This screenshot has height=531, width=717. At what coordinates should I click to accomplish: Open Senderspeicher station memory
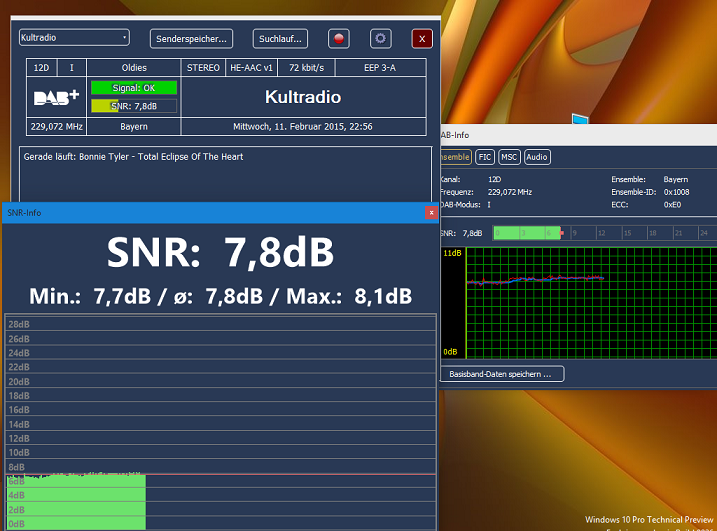[191, 39]
